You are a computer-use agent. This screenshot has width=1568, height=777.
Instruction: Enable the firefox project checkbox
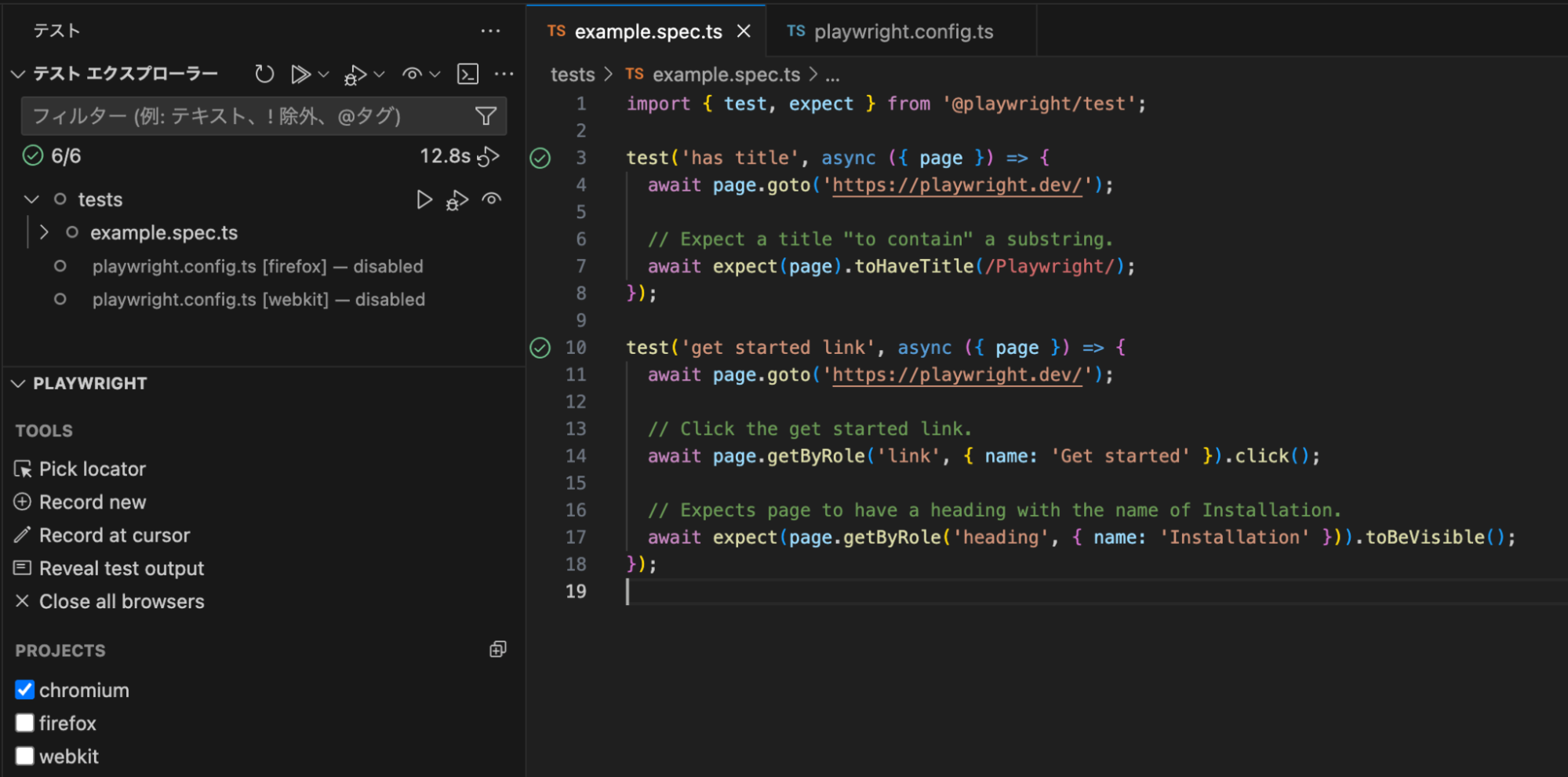(x=25, y=723)
